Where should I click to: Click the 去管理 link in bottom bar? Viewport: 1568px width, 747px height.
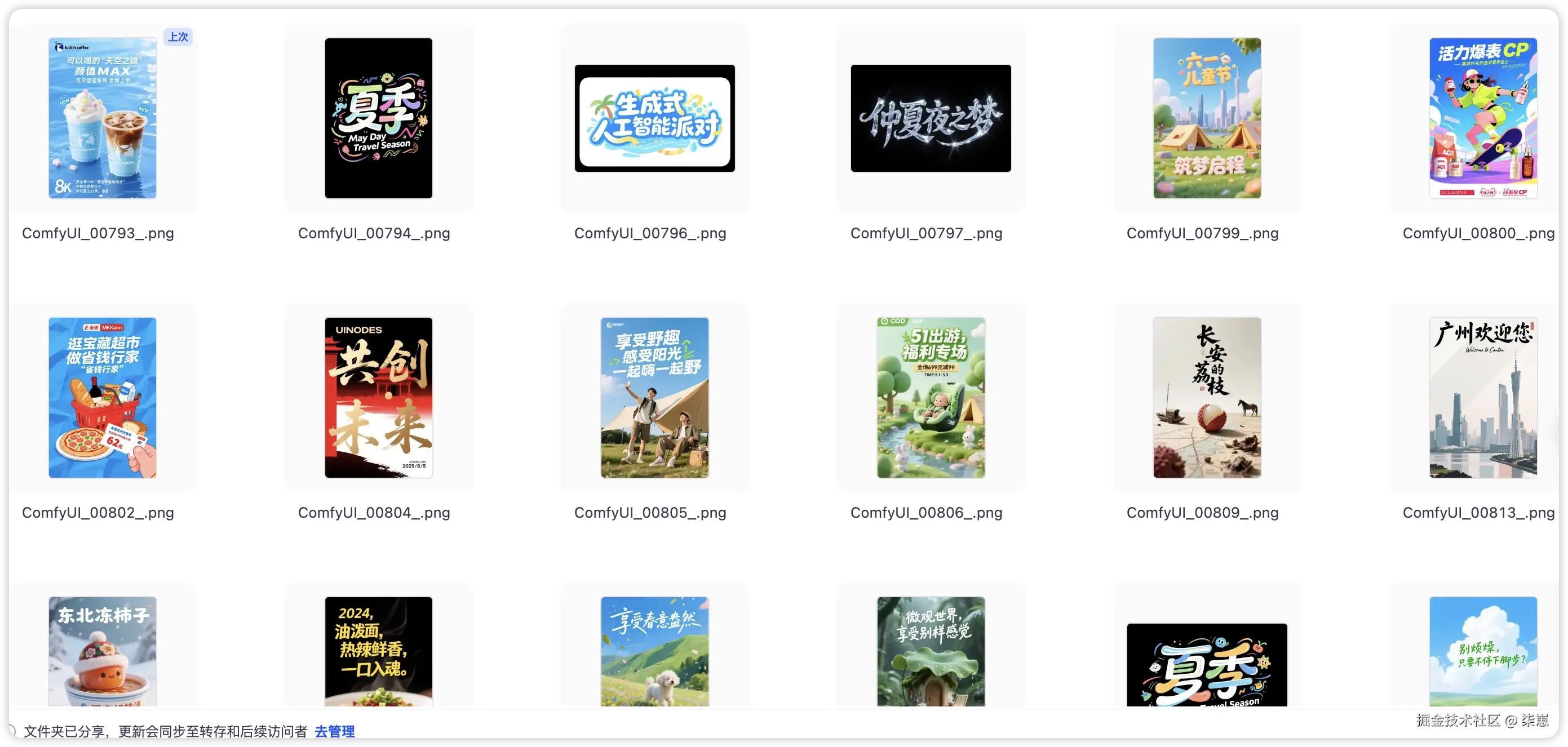click(334, 731)
